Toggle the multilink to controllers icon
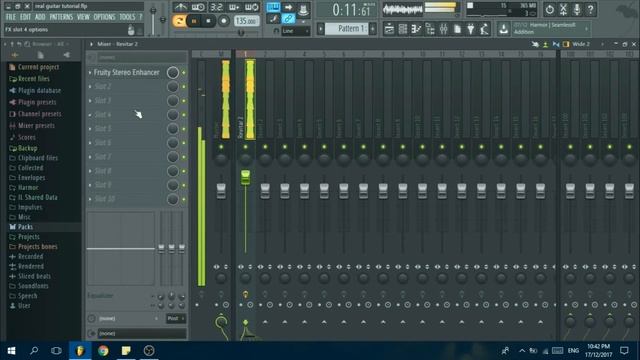Image resolution: width=640 pixels, height=360 pixels. tap(288, 19)
